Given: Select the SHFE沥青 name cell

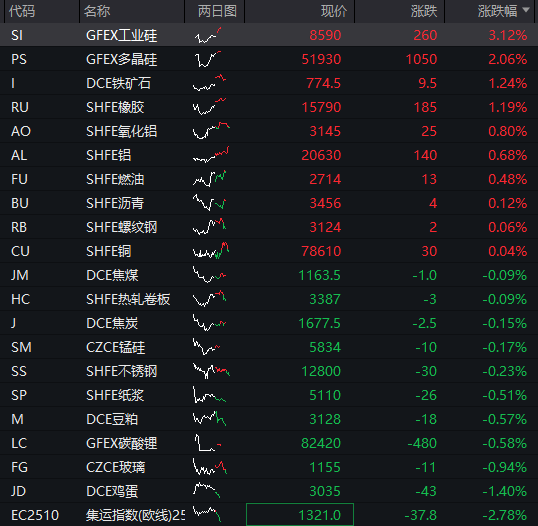Looking at the screenshot, I should coord(115,203).
